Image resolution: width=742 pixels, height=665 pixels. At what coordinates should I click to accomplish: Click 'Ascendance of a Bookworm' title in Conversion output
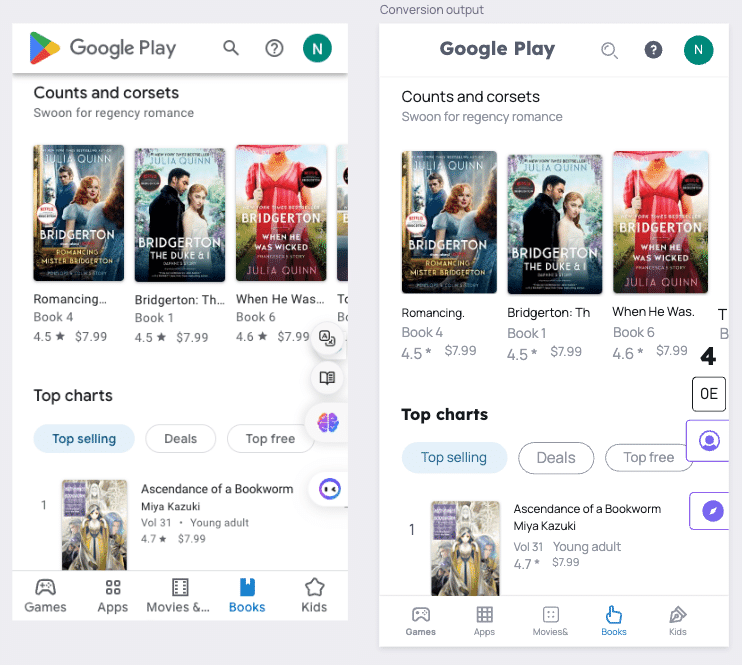pyautogui.click(x=587, y=509)
